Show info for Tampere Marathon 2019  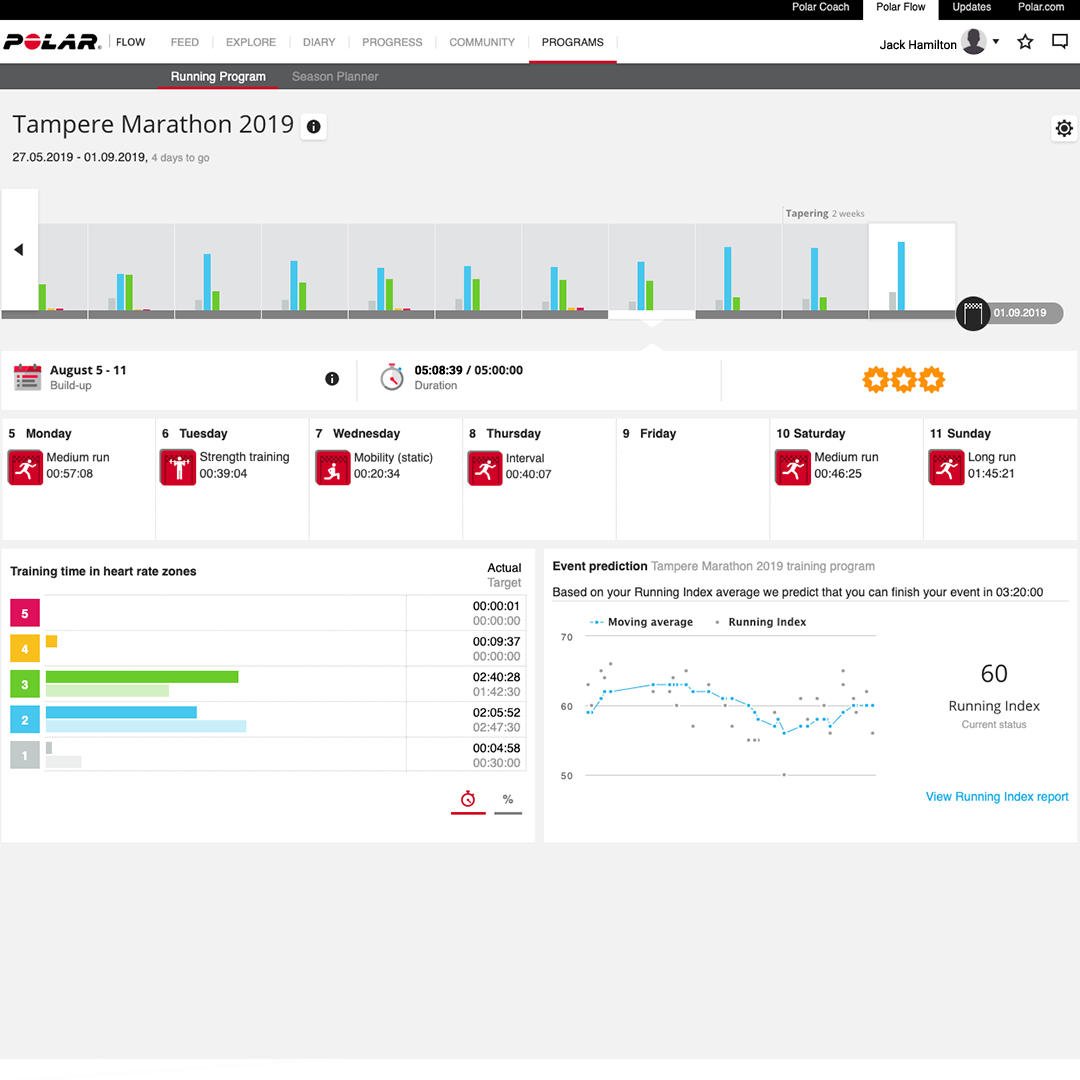313,127
